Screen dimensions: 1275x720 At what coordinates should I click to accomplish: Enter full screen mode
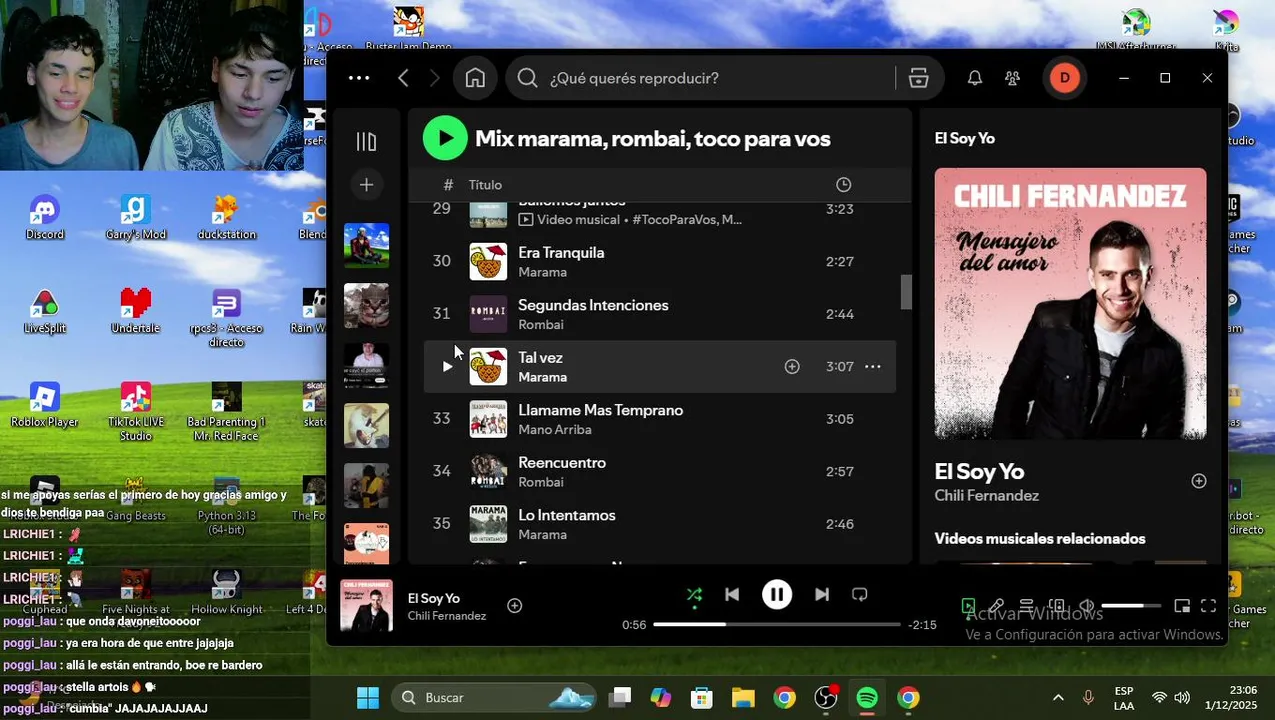[1208, 606]
